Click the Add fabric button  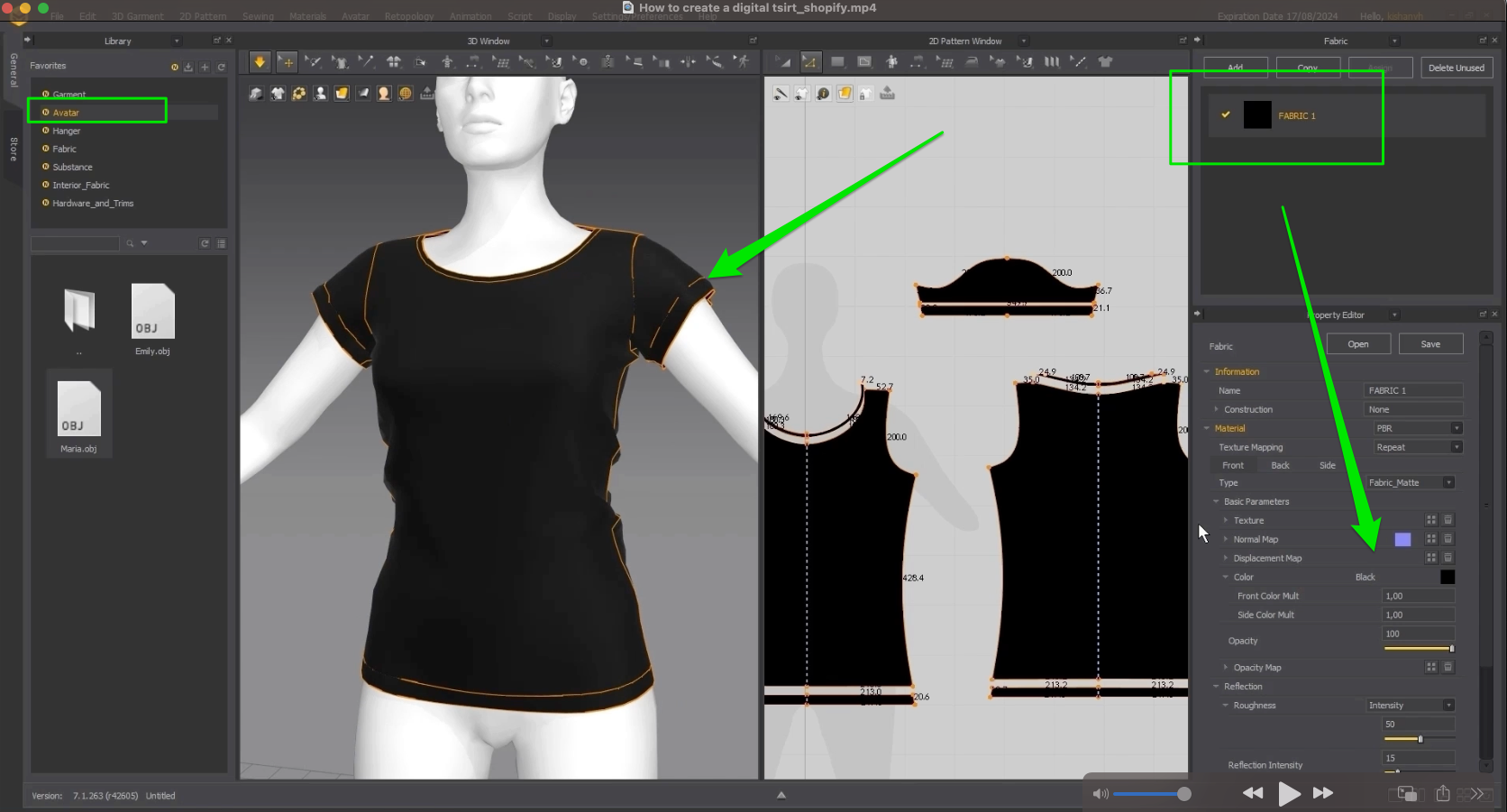[x=1235, y=68]
